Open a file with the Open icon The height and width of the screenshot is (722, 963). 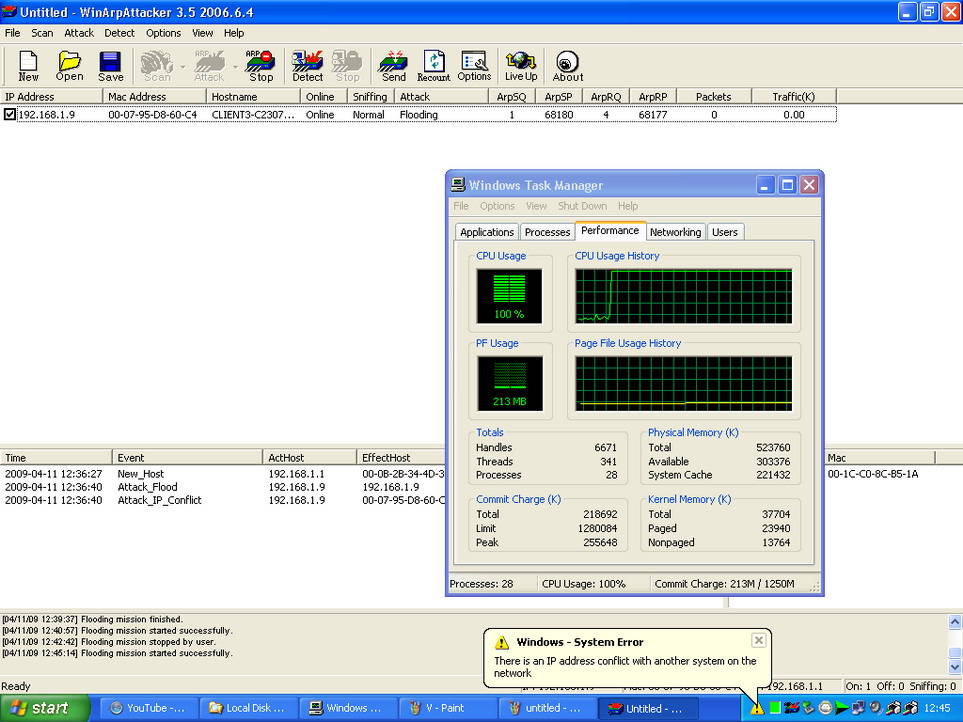(x=69, y=66)
